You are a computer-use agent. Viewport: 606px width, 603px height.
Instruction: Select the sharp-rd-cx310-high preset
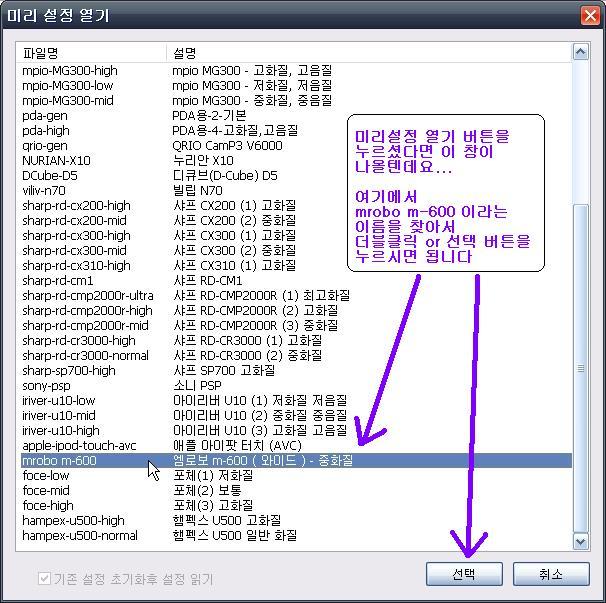pyautogui.click(x=296, y=266)
